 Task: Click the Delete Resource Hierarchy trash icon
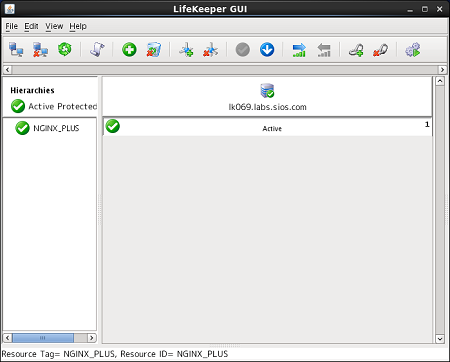154,50
